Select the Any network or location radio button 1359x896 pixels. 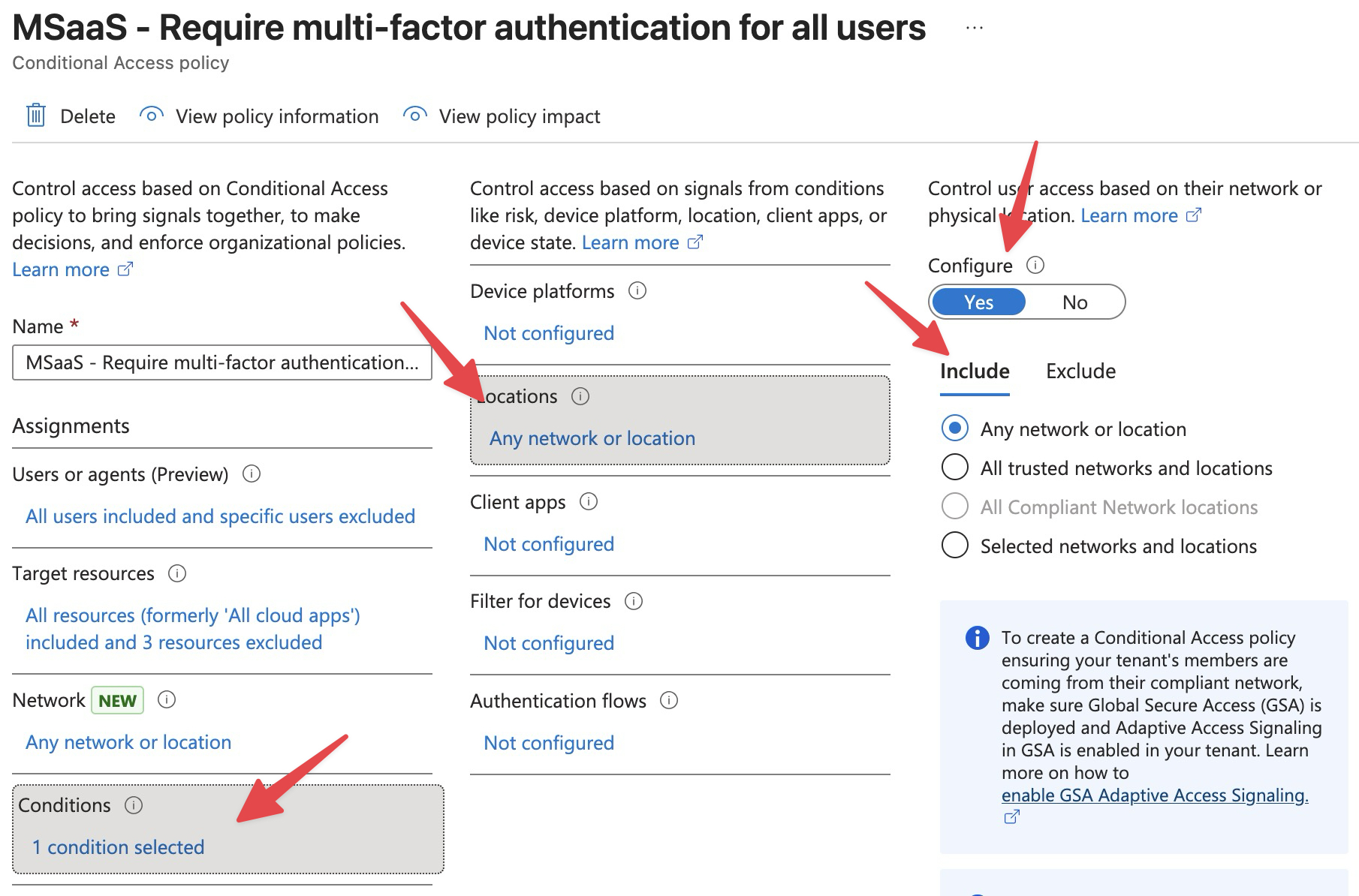pos(955,428)
